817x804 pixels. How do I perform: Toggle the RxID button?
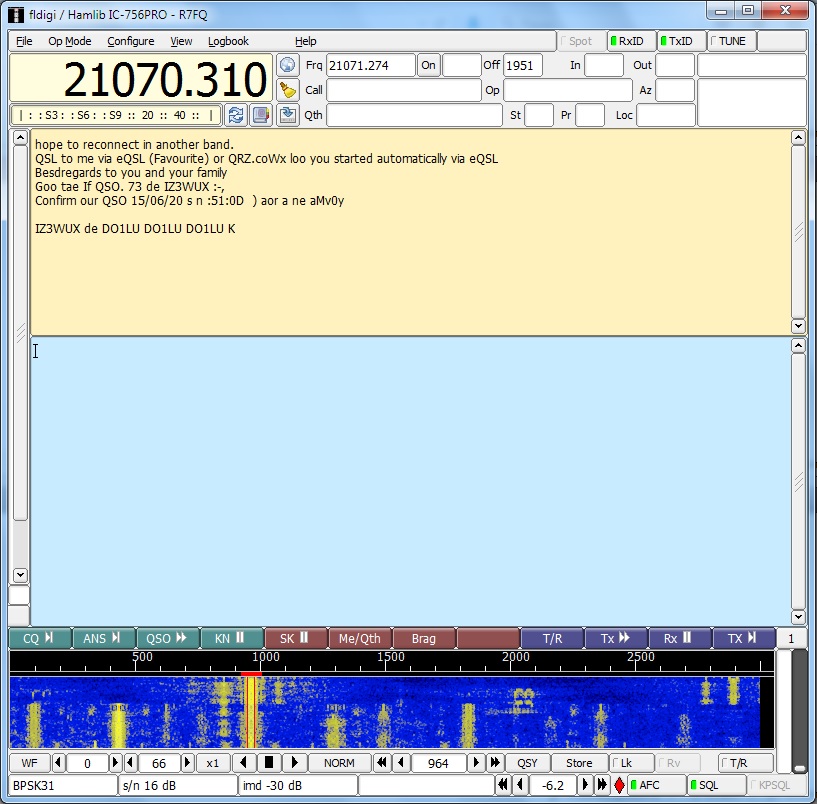(x=632, y=41)
